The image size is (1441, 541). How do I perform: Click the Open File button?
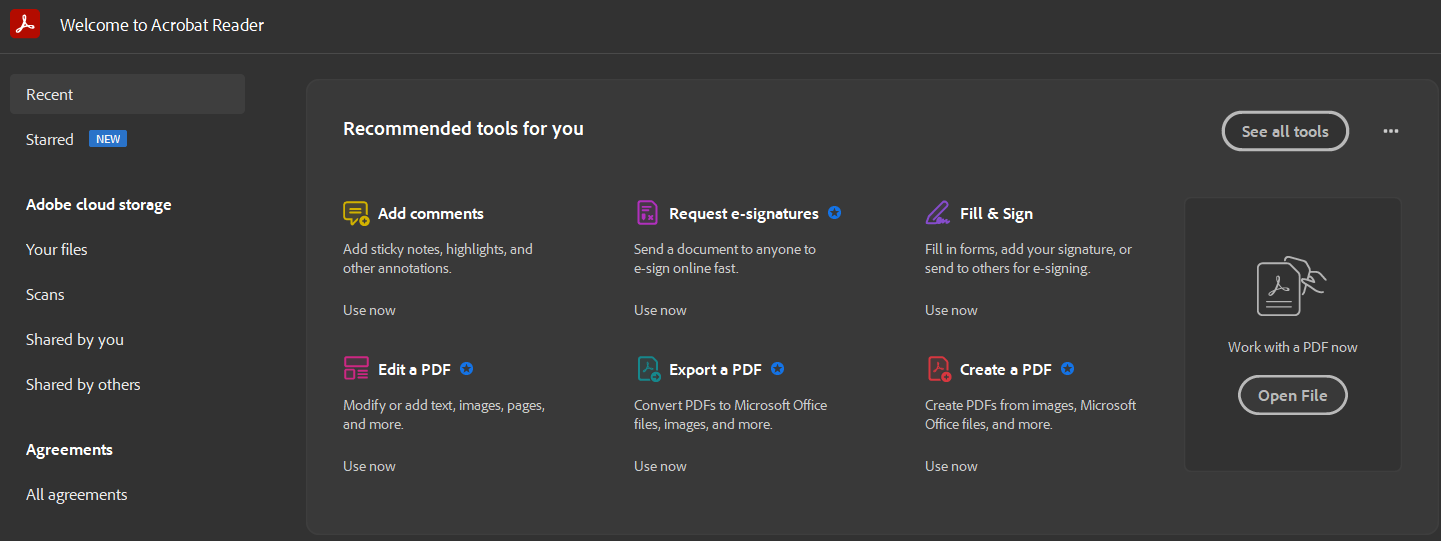[x=1292, y=395]
